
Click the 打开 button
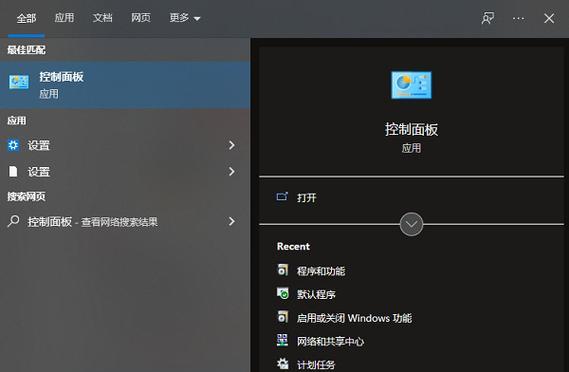click(x=306, y=198)
